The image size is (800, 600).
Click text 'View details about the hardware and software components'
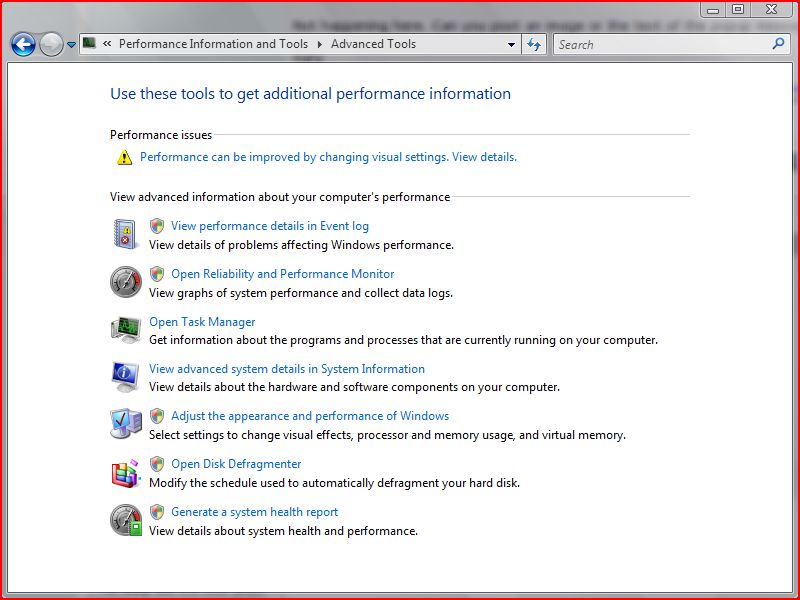pos(355,387)
